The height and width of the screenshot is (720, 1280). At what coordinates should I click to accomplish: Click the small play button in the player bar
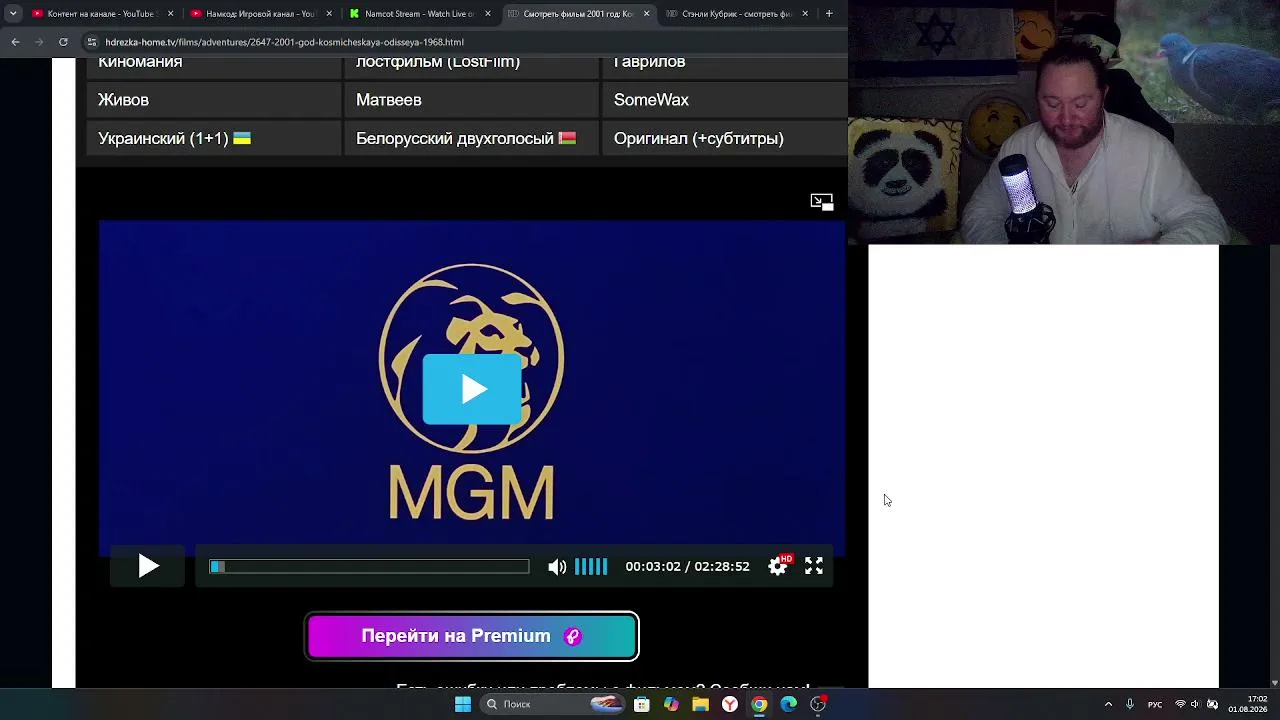click(x=148, y=567)
